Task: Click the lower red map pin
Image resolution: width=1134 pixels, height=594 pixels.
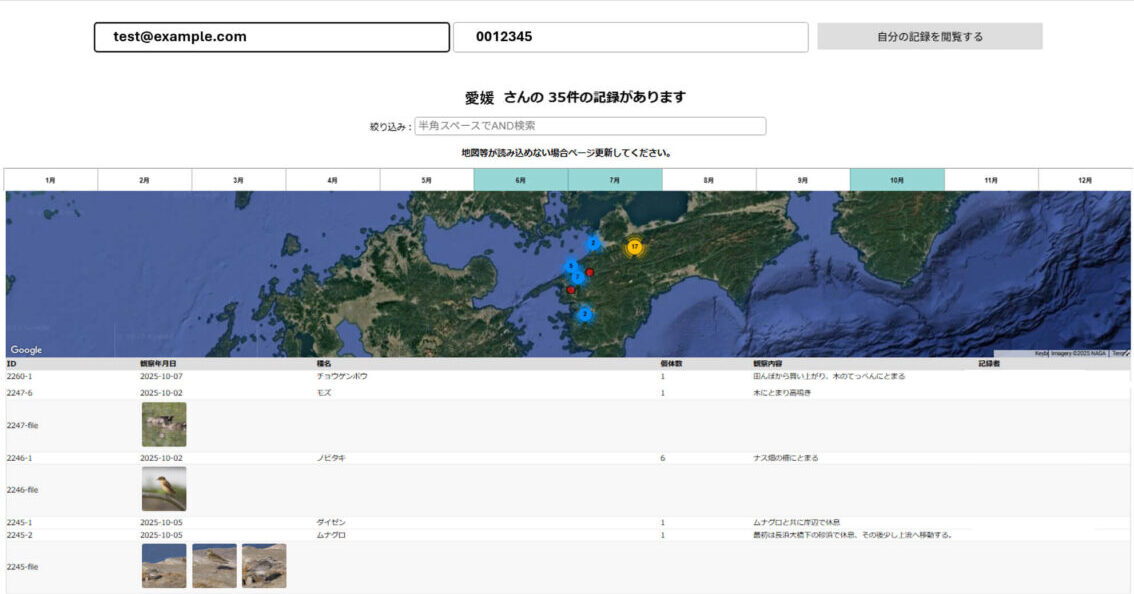Action: coord(571,290)
